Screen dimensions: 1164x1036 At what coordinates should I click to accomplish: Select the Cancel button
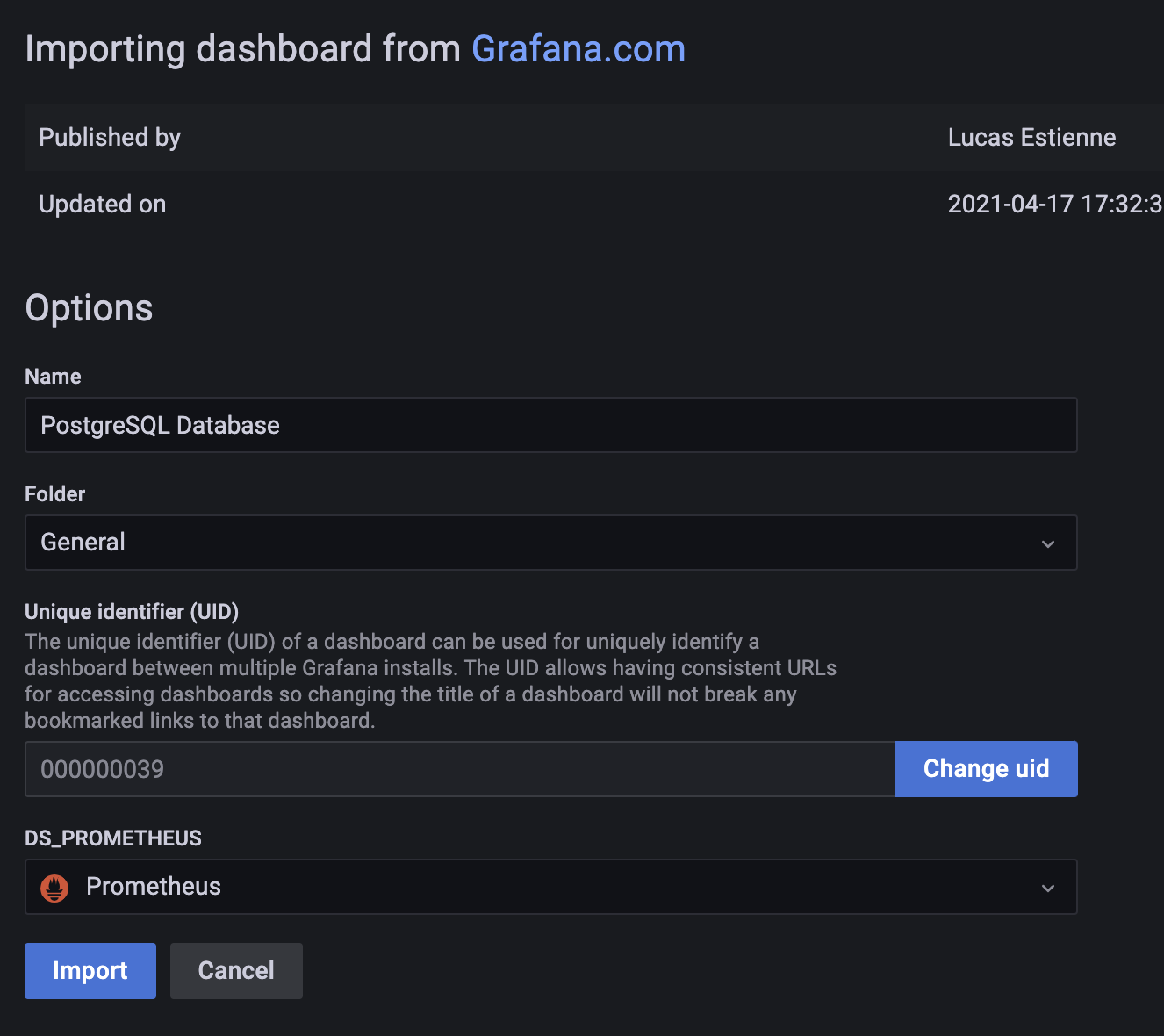(235, 970)
